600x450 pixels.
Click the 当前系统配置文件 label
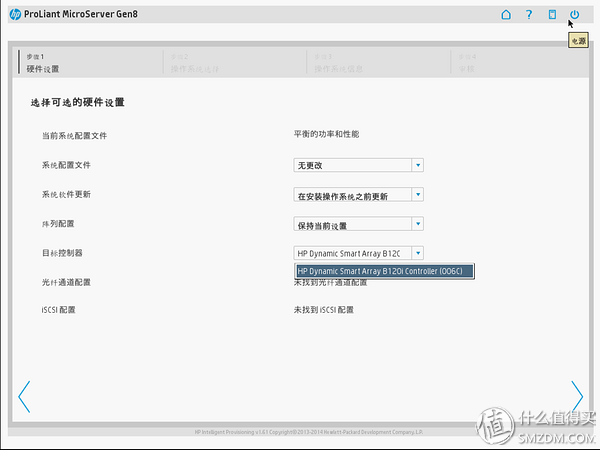pos(74,135)
